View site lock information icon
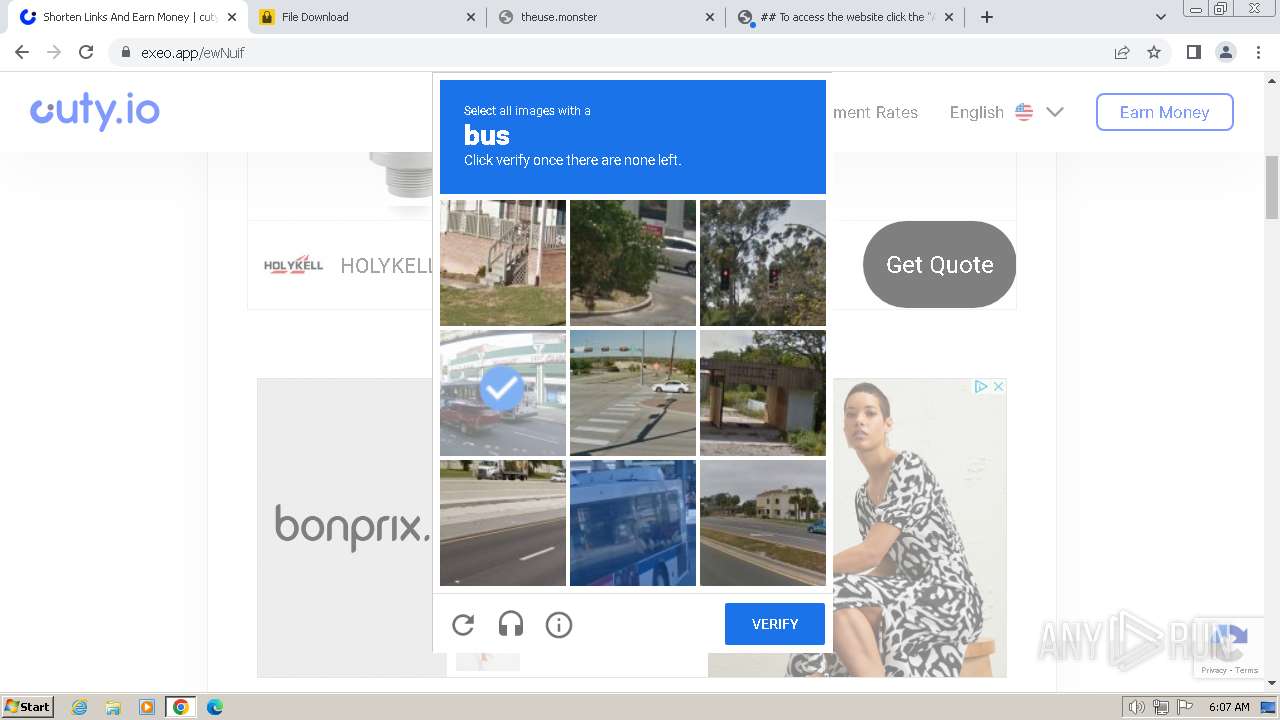The image size is (1280, 720). [x=125, y=53]
